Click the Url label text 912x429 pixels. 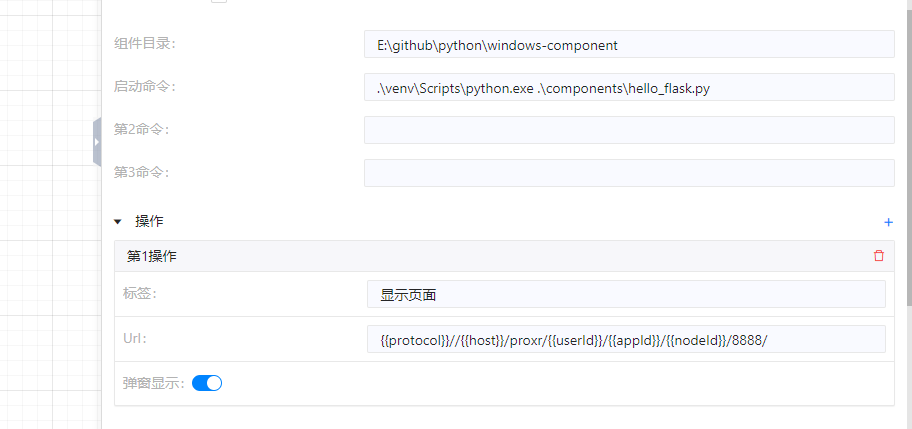click(x=135, y=338)
